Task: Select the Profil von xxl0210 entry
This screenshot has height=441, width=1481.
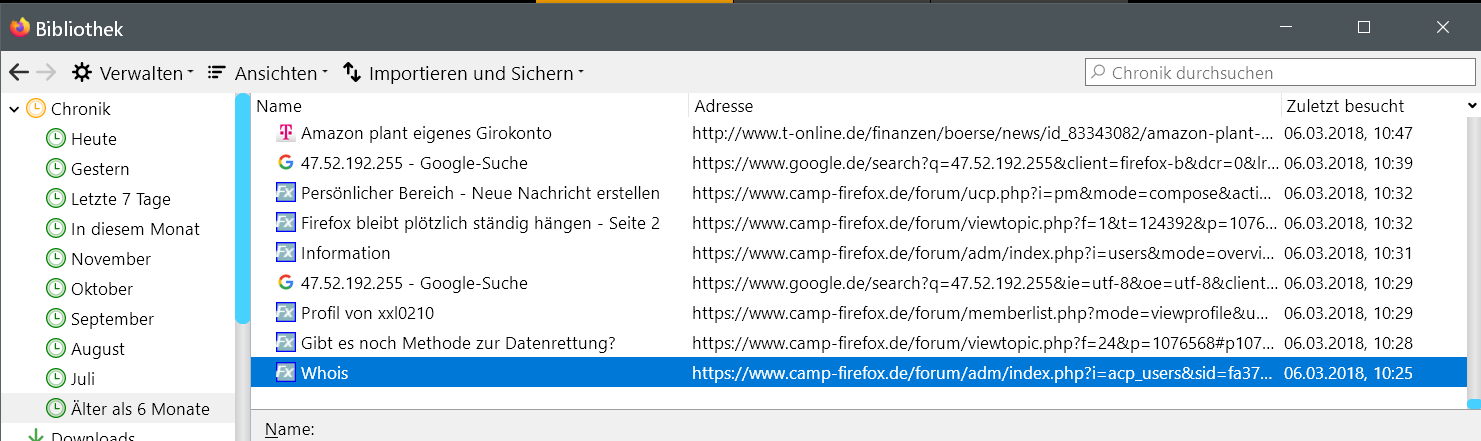Action: pyautogui.click(x=367, y=313)
